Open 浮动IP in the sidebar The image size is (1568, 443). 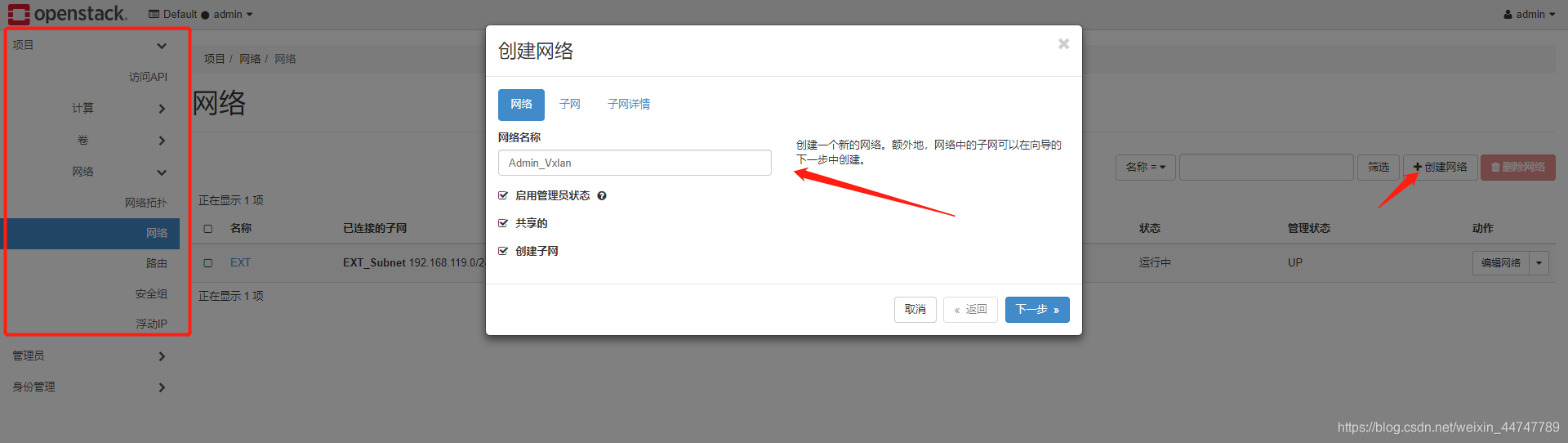tap(151, 324)
